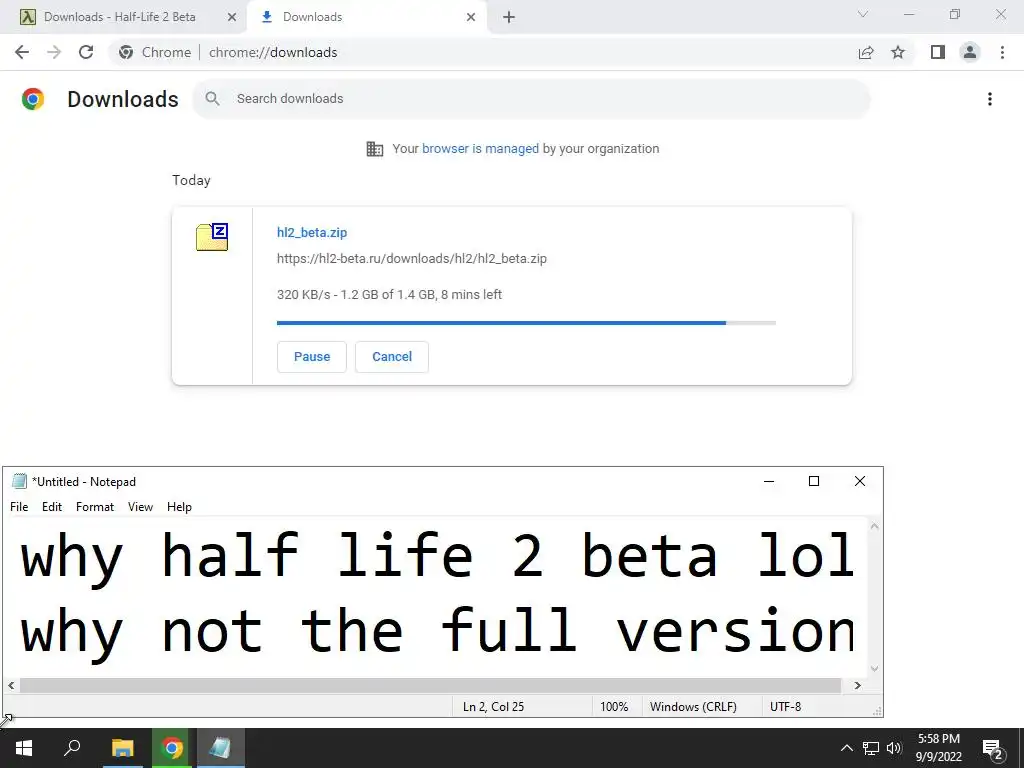Image resolution: width=1024 pixels, height=768 pixels.
Task: Click 'Windows (CRLF)' in Notepad status bar
Action: (x=693, y=707)
